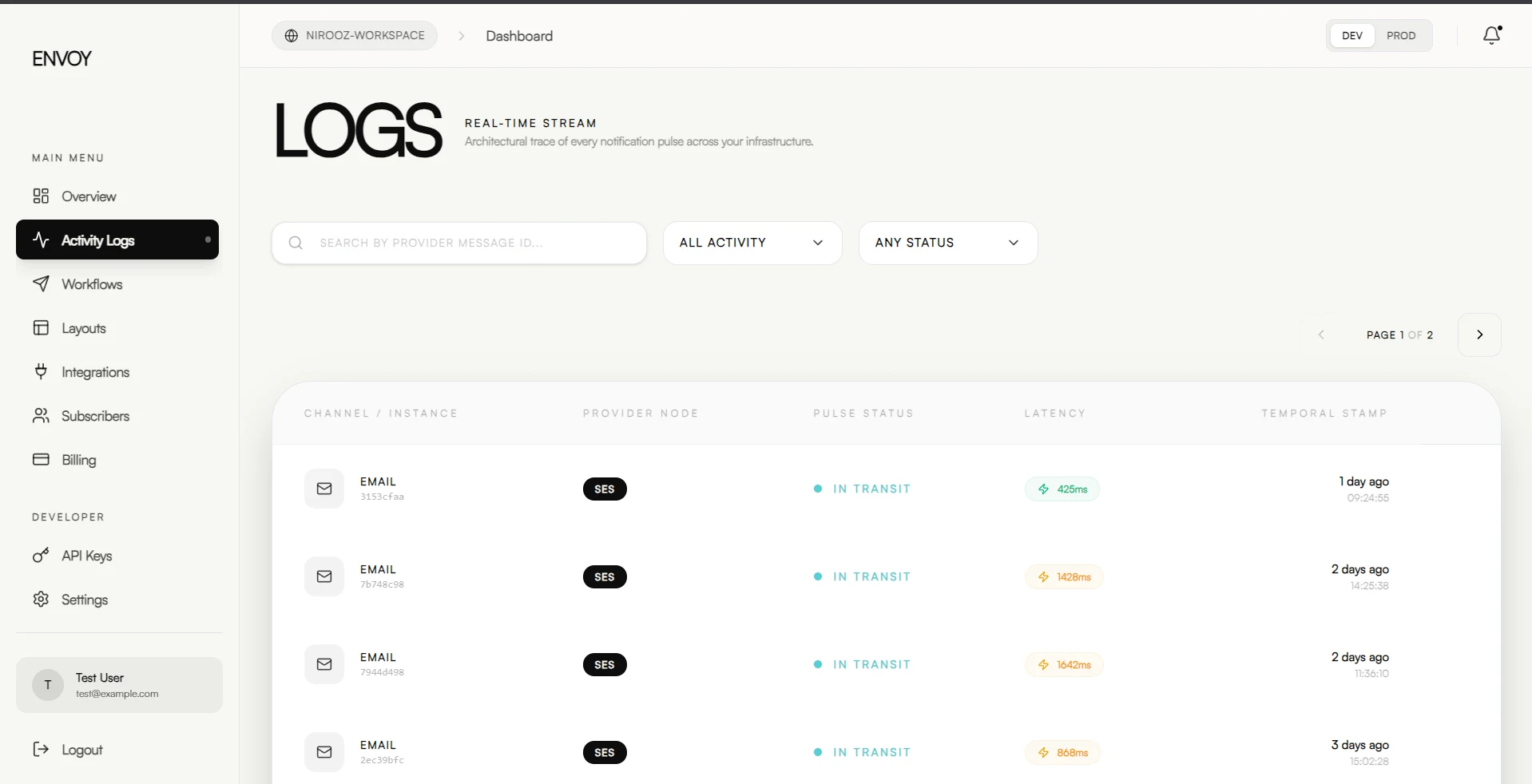Click lightning icon in 425ms latency badge

(x=1043, y=489)
